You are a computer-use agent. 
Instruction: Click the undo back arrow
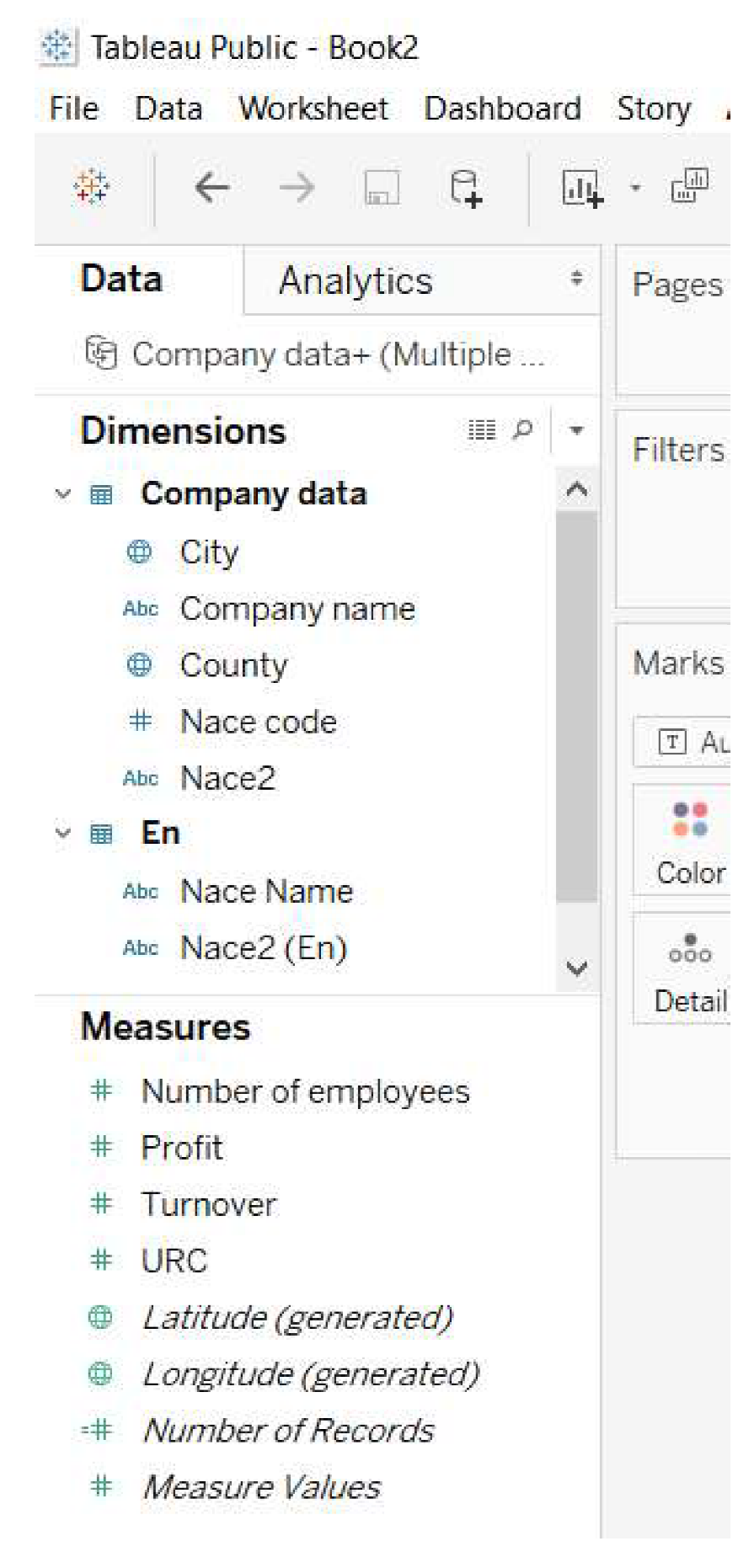click(211, 187)
